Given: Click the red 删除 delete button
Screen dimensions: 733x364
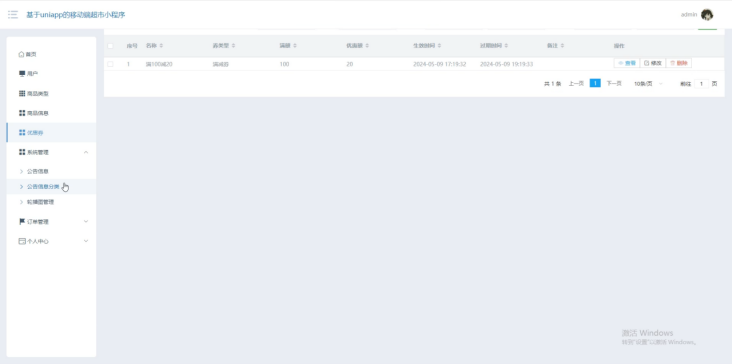Looking at the screenshot, I should (x=679, y=63).
